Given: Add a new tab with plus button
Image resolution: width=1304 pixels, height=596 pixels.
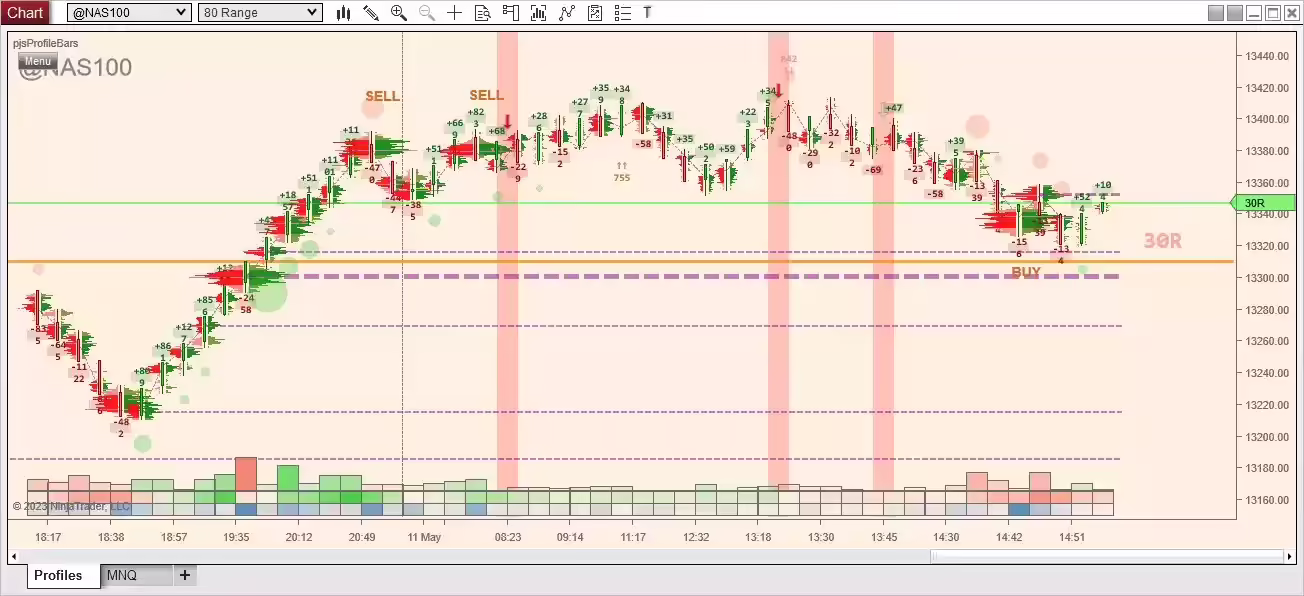Looking at the screenshot, I should (185, 575).
